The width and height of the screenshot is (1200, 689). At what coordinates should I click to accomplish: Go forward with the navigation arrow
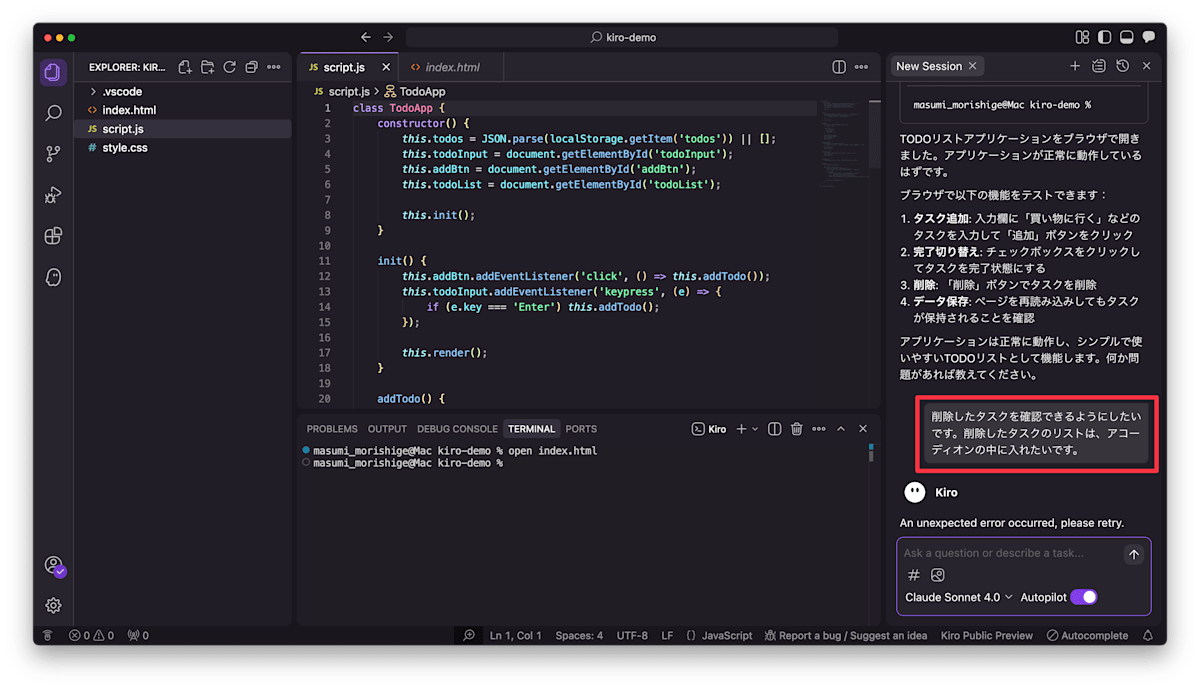point(388,37)
